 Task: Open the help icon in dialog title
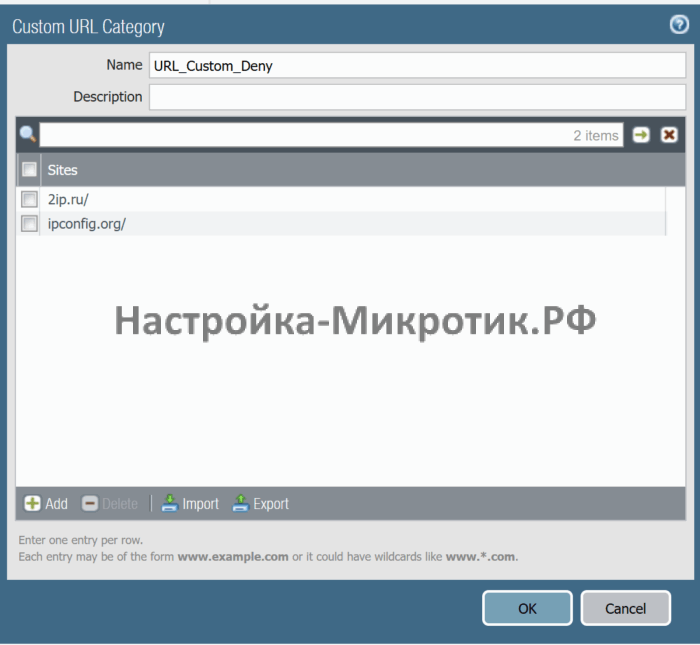pyautogui.click(x=679, y=24)
